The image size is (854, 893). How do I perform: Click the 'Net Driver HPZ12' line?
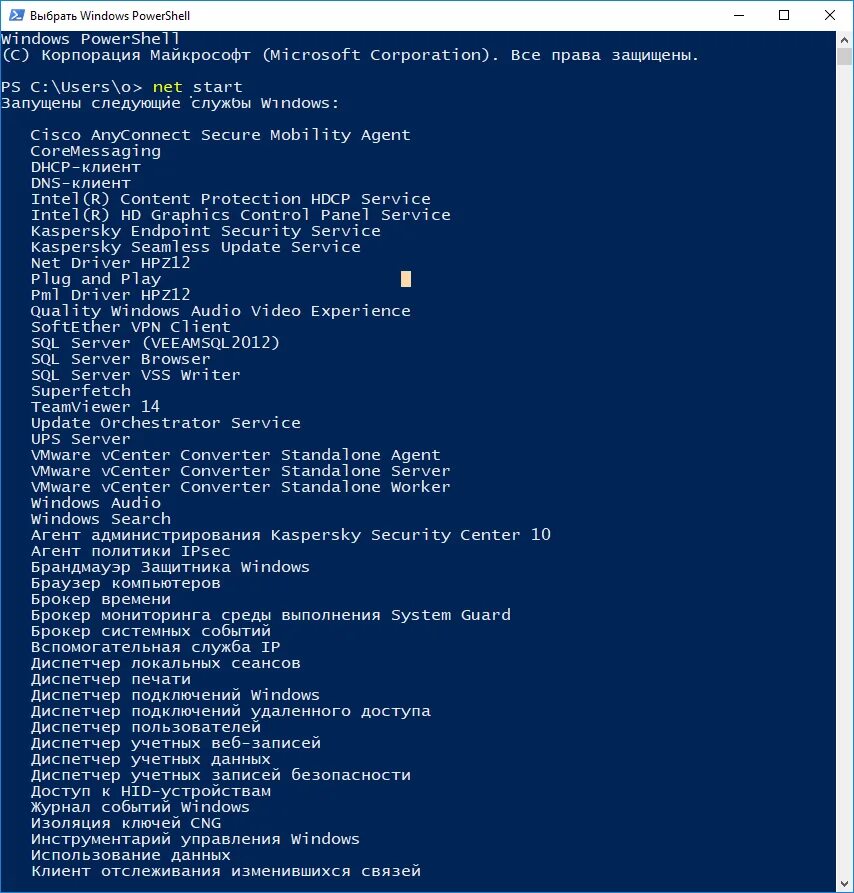tap(110, 263)
